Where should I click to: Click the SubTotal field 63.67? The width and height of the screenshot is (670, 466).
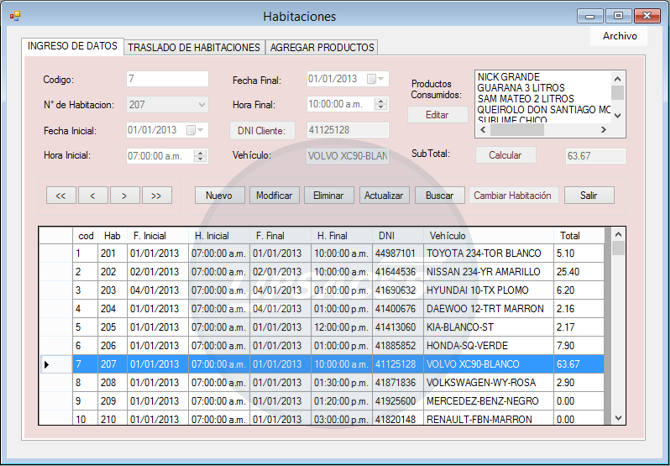coord(596,156)
